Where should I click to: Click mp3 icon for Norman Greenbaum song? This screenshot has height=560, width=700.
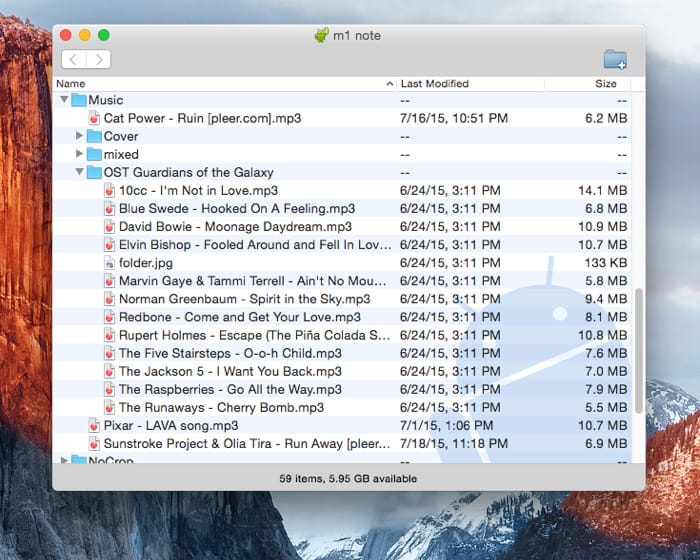[109, 299]
